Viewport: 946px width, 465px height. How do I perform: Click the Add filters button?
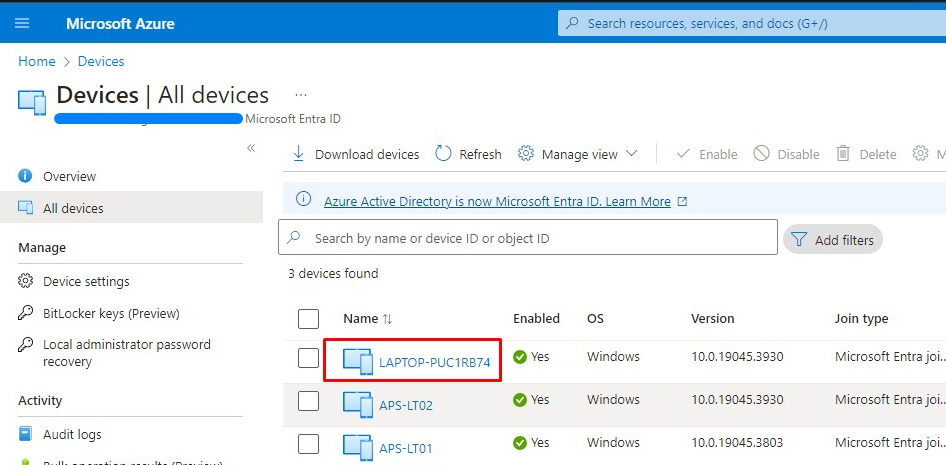[833, 239]
